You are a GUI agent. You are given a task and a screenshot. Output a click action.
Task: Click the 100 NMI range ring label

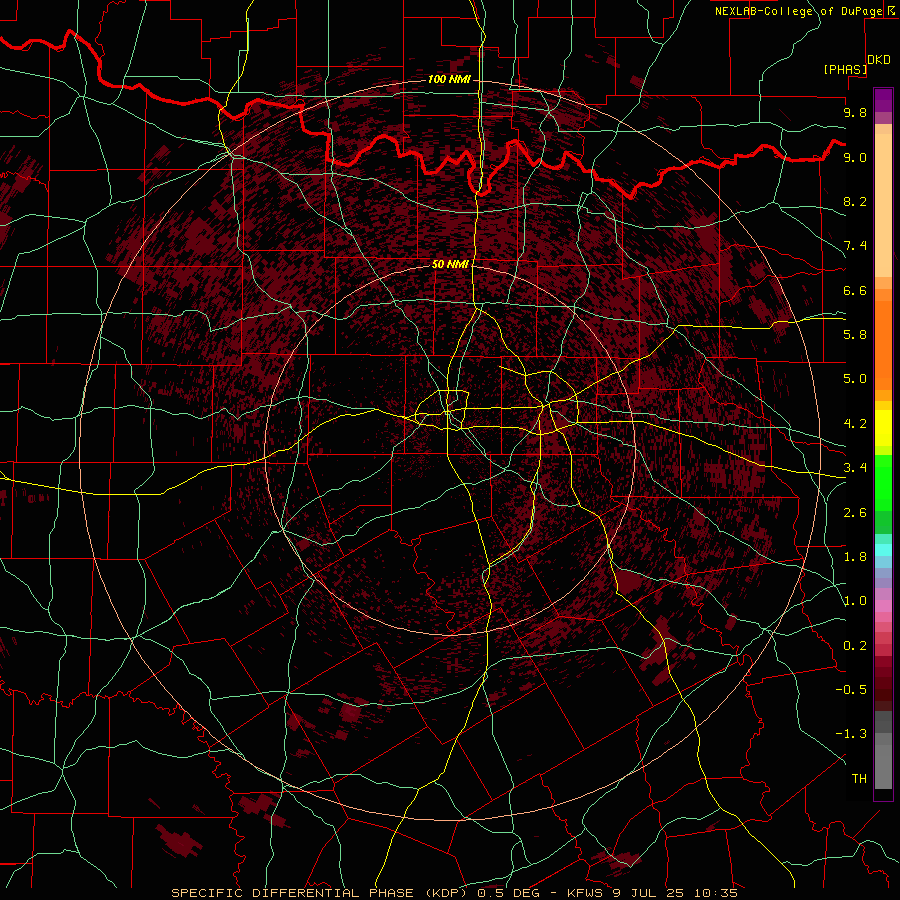tap(449, 79)
